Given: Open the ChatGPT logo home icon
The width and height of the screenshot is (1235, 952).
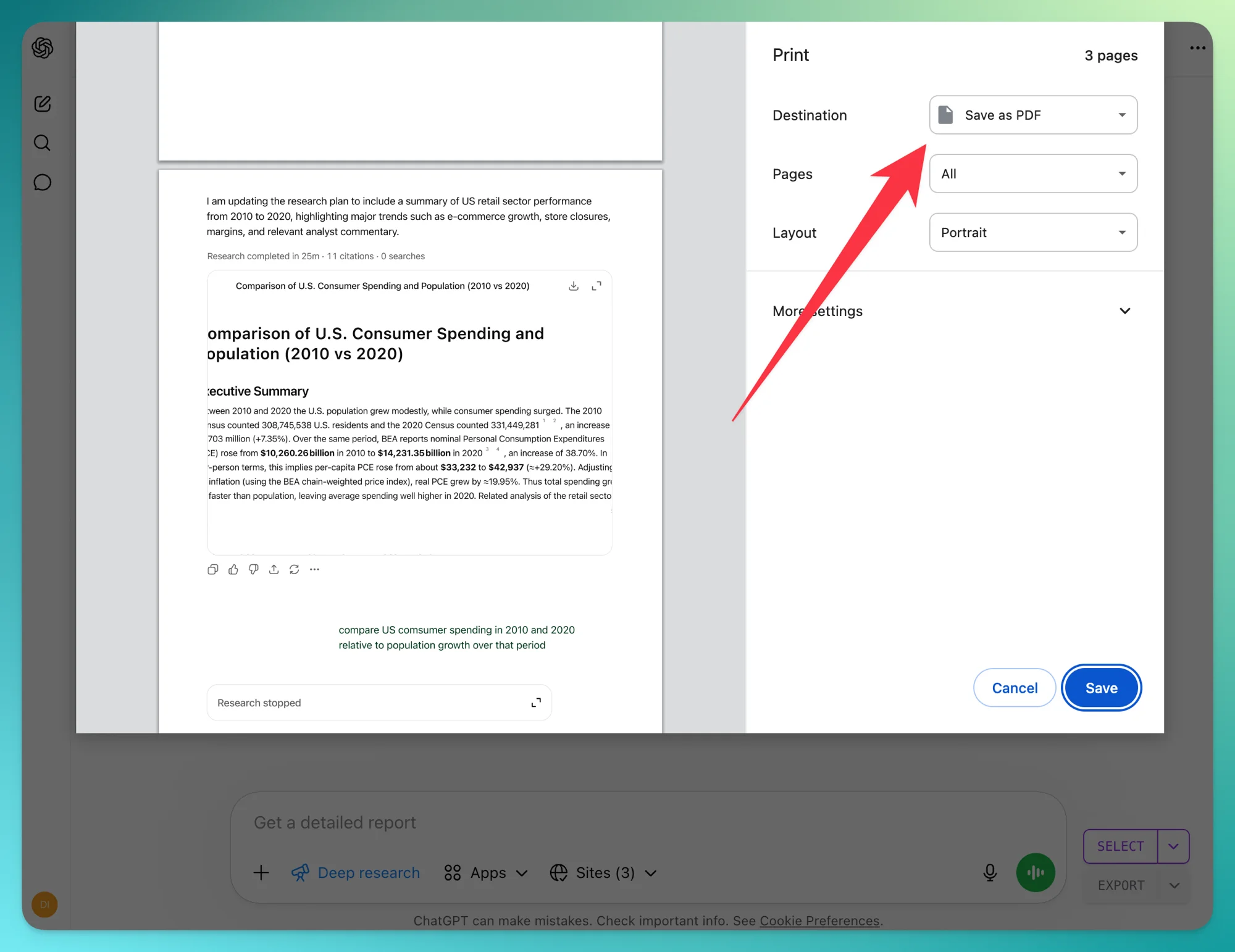Looking at the screenshot, I should [43, 48].
